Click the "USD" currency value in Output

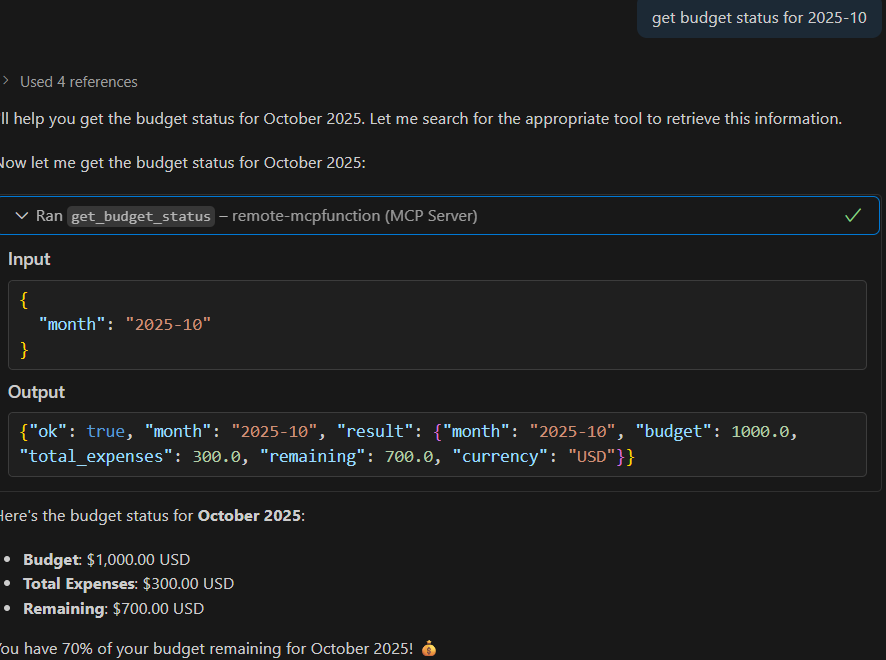tap(592, 456)
